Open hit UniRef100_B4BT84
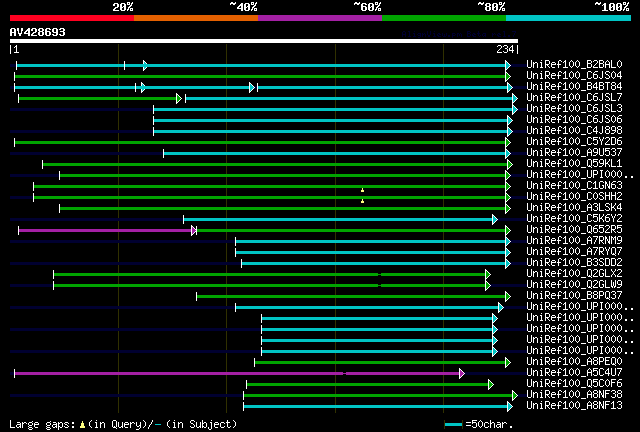Viewport: 640px width, 432px height. (x=574, y=87)
